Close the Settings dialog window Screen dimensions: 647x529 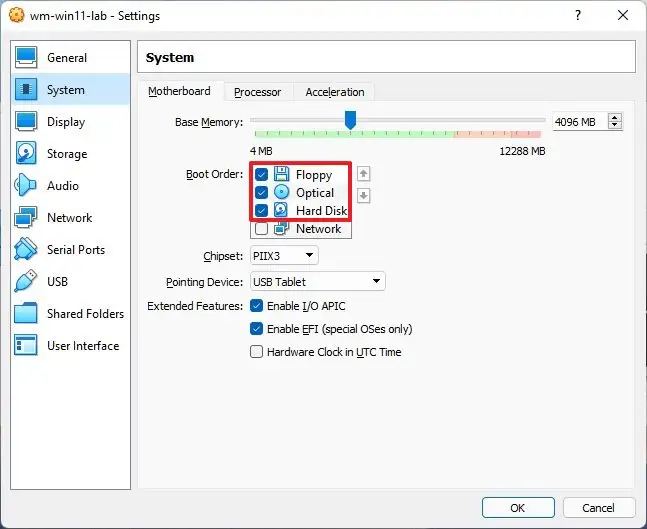click(623, 15)
